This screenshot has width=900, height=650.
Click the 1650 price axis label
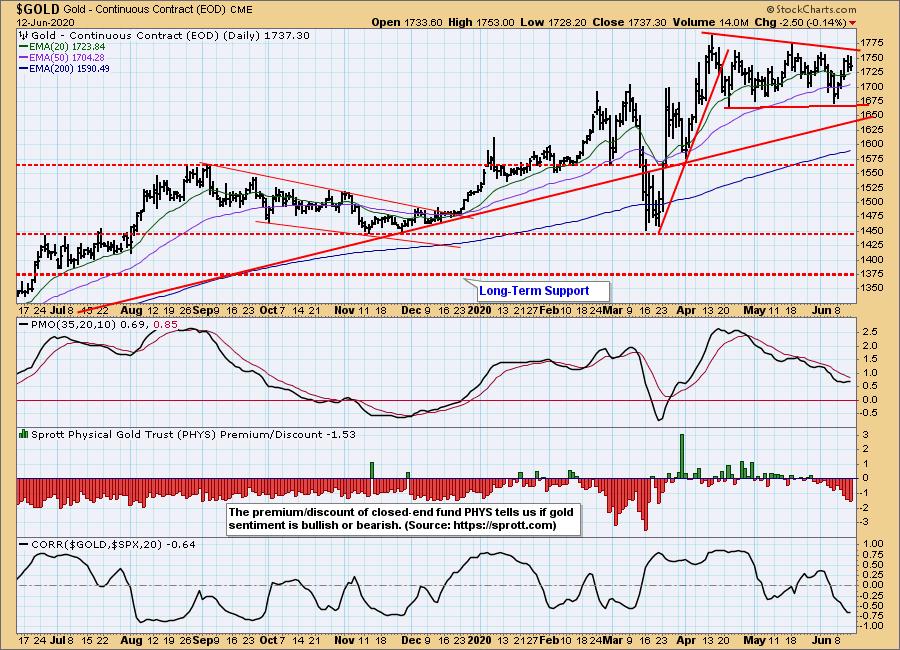[871, 115]
